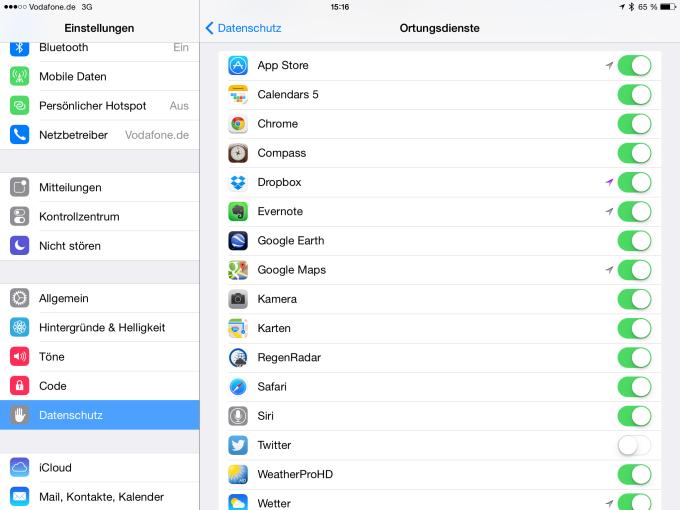
Task: Select Töne in sidebar
Action: [x=100, y=356]
